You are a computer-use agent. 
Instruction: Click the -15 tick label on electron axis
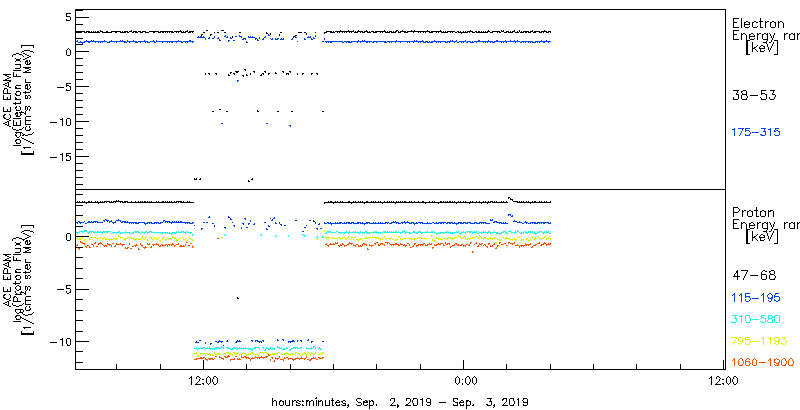point(61,157)
